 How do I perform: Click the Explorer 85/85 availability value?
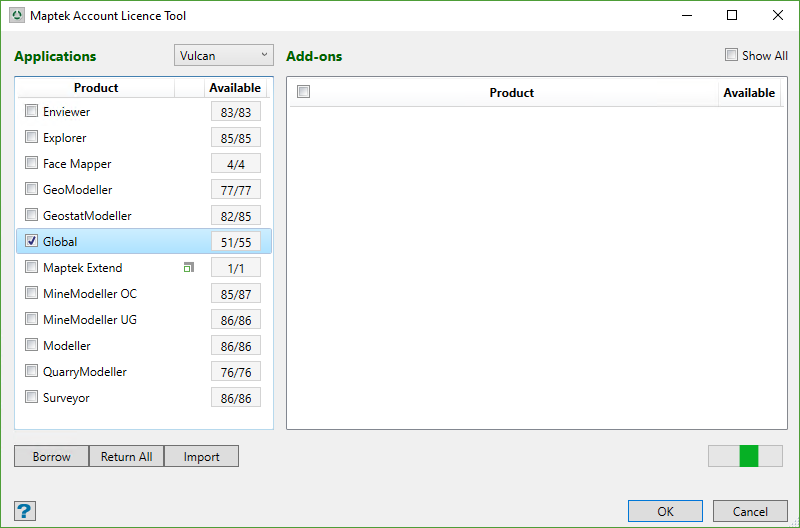236,138
